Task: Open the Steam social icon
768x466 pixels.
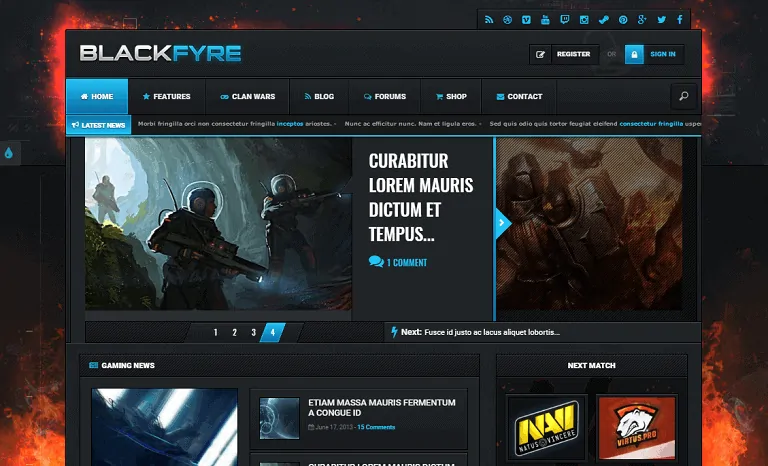Action: click(x=603, y=20)
